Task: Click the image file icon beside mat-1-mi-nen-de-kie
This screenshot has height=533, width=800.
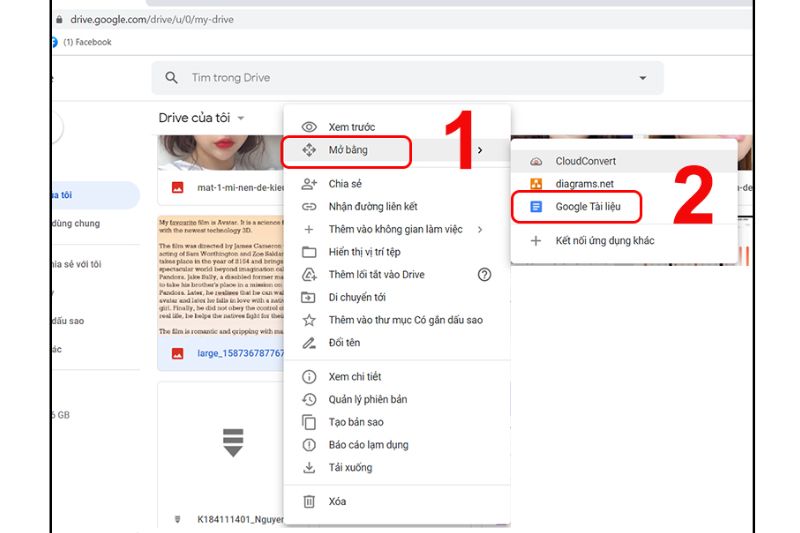Action: [x=178, y=188]
